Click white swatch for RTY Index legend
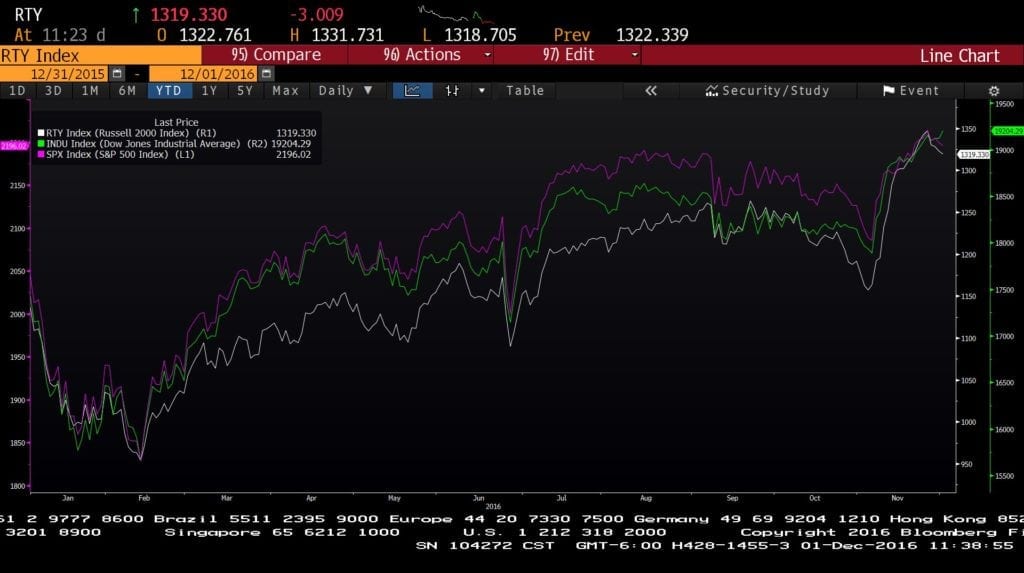Viewport: 1024px width, 573px height. click(x=41, y=133)
